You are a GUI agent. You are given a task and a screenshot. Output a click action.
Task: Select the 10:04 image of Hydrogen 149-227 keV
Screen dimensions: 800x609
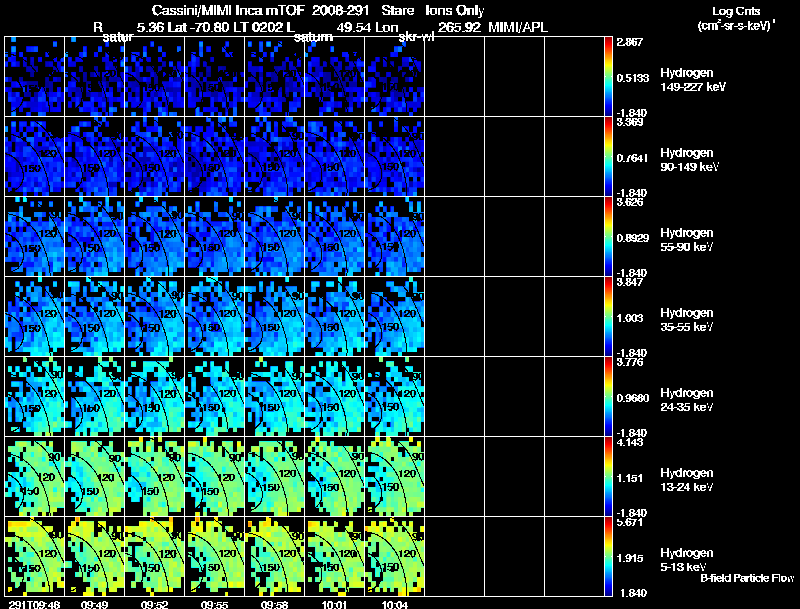click(x=395, y=77)
